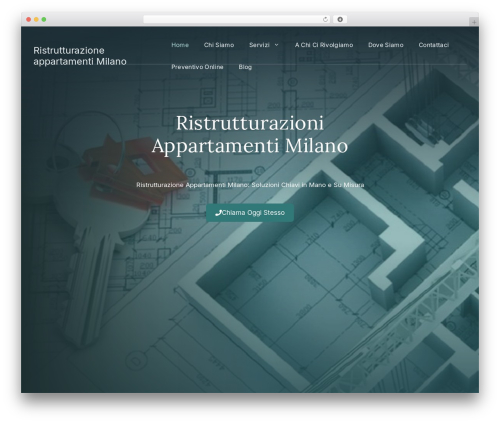Open the Servizi menu item

coord(259,45)
